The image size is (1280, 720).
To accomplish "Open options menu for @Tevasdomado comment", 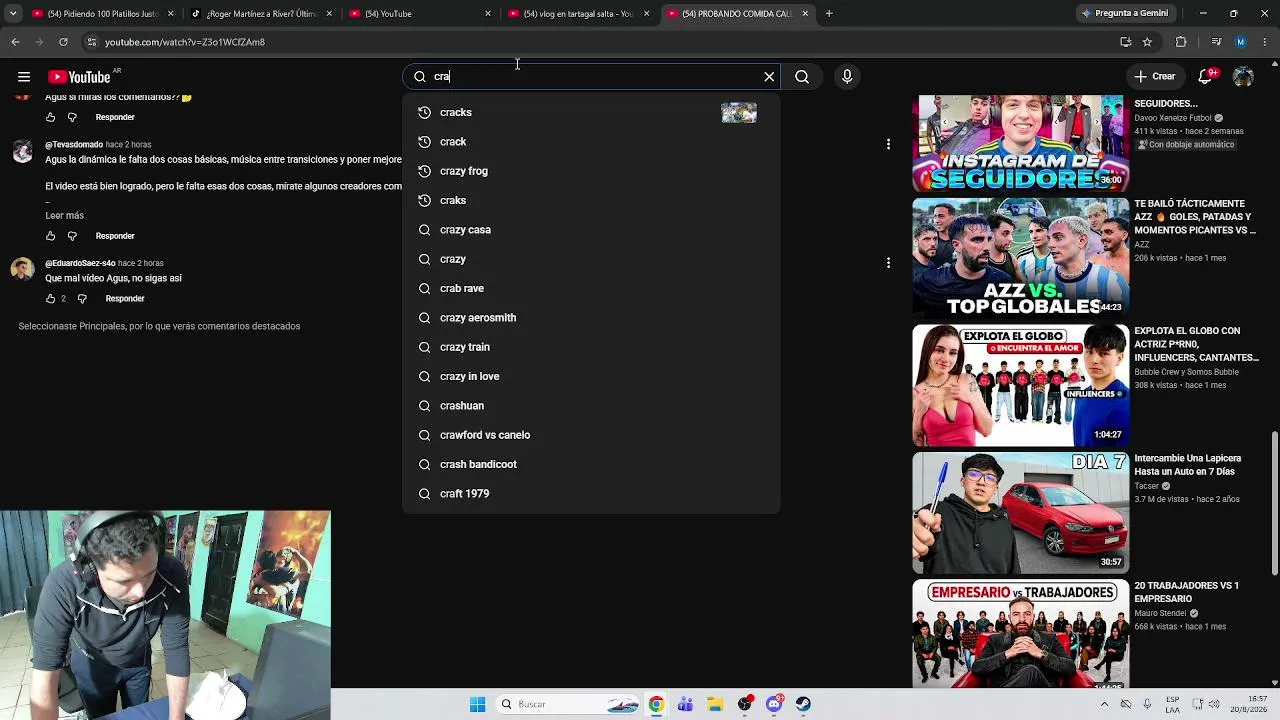I will [888, 144].
